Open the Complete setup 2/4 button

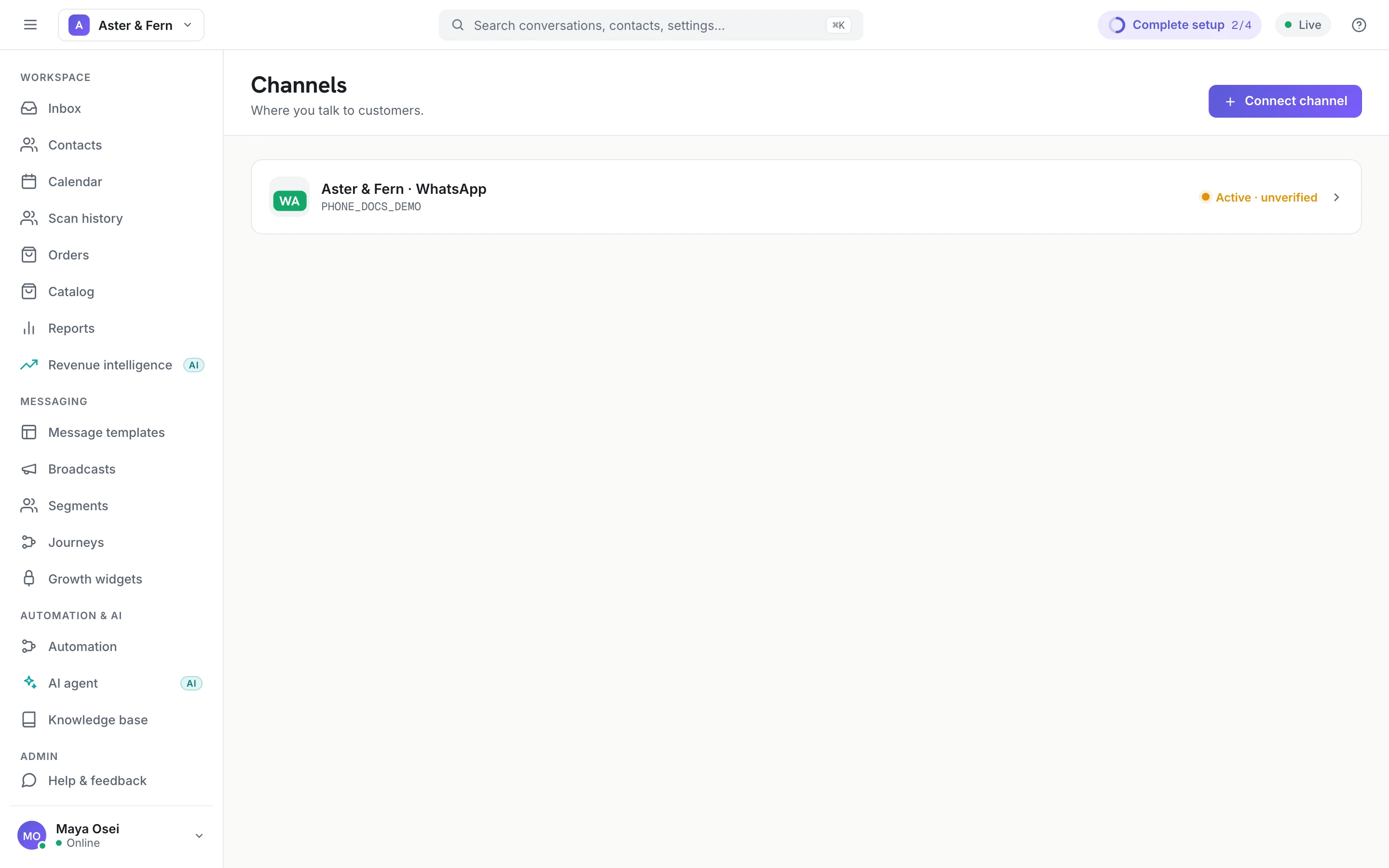coord(1180,25)
